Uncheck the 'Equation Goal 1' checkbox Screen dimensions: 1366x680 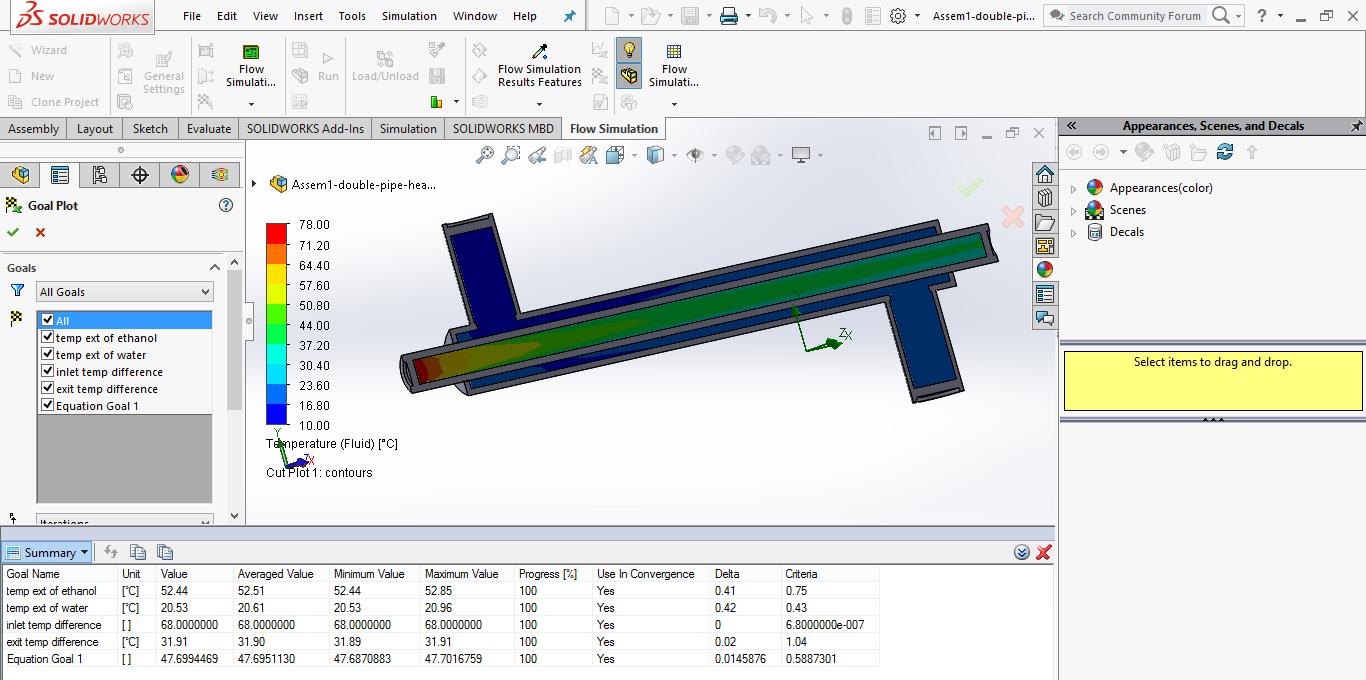47,405
